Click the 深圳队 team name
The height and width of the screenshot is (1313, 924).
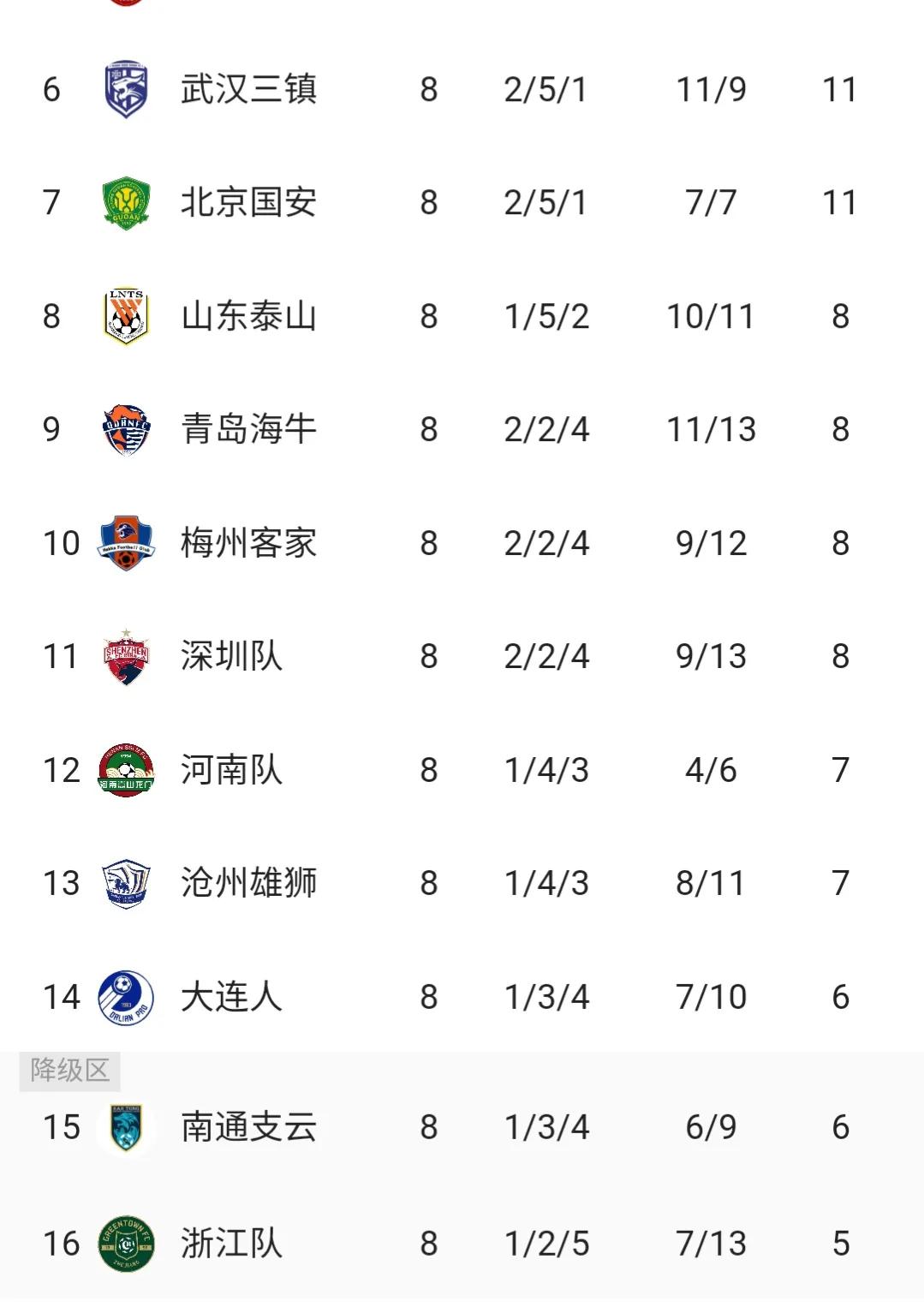click(x=231, y=657)
